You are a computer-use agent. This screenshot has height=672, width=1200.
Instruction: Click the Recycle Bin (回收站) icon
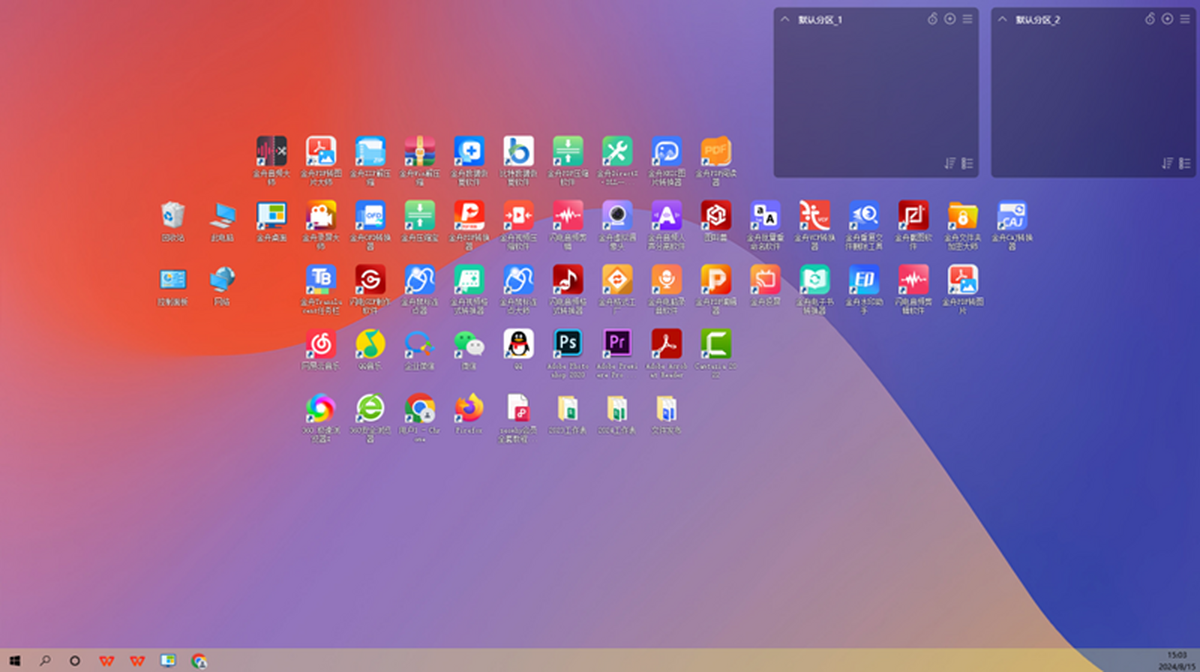pyautogui.click(x=173, y=215)
